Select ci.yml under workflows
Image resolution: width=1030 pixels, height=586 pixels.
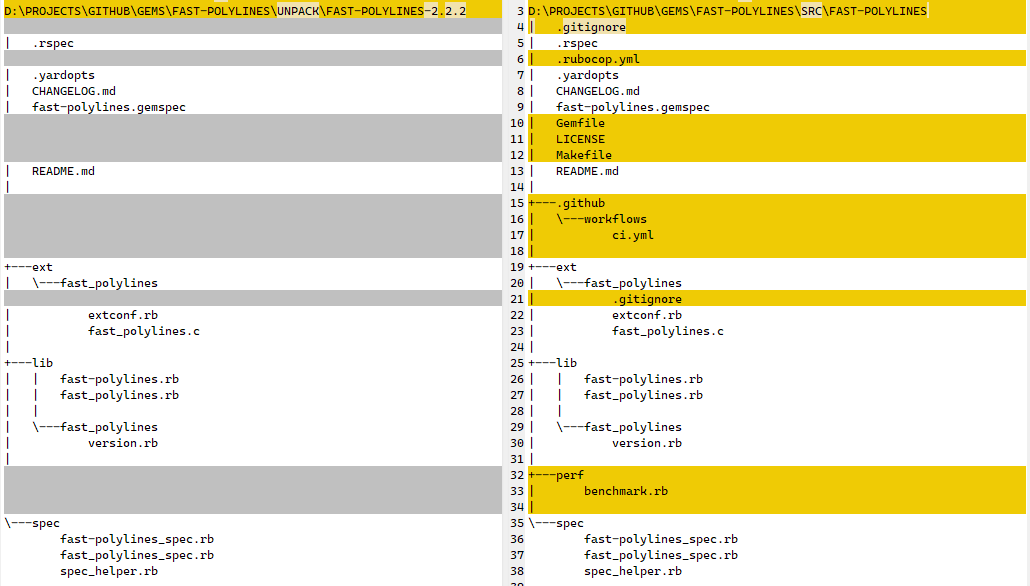pyautogui.click(x=632, y=235)
